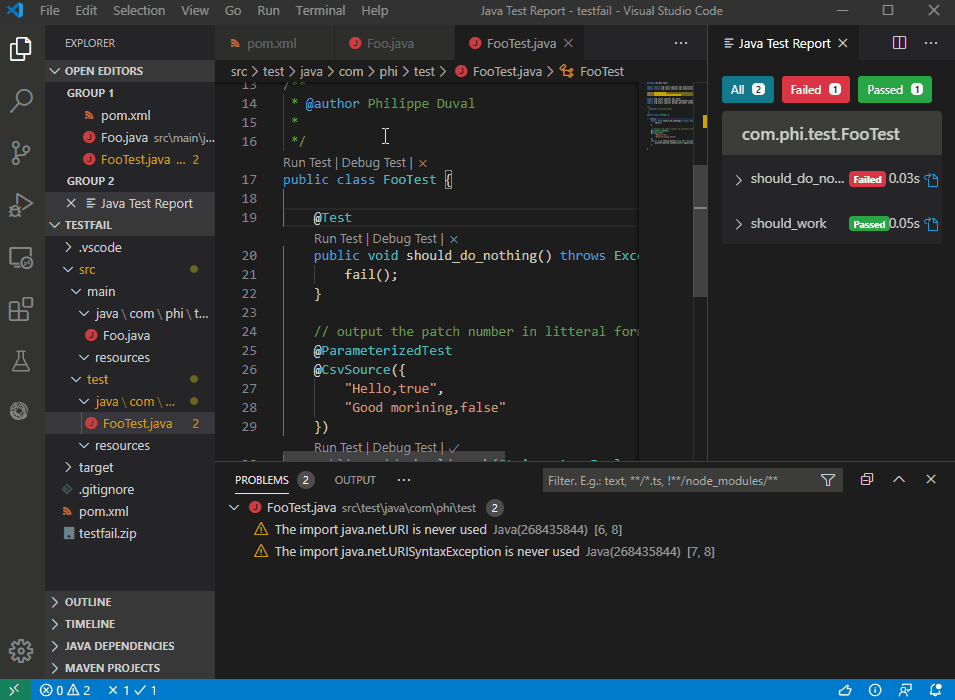Collapse all problems icon
955x700 pixels.
point(867,479)
